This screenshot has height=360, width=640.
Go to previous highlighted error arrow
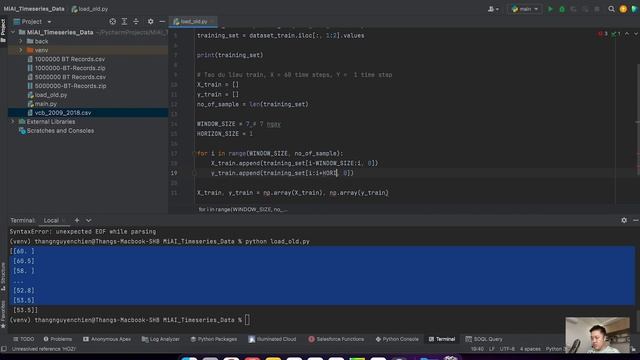(x=627, y=34)
